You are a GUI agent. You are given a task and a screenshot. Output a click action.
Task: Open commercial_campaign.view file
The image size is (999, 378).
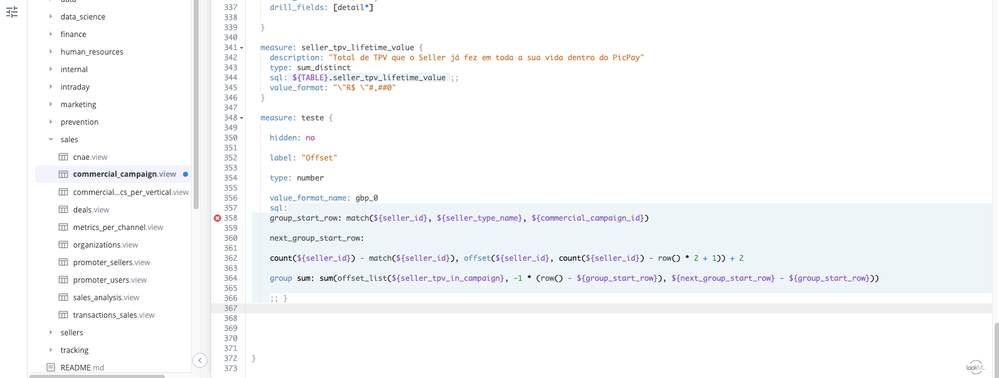coord(125,174)
